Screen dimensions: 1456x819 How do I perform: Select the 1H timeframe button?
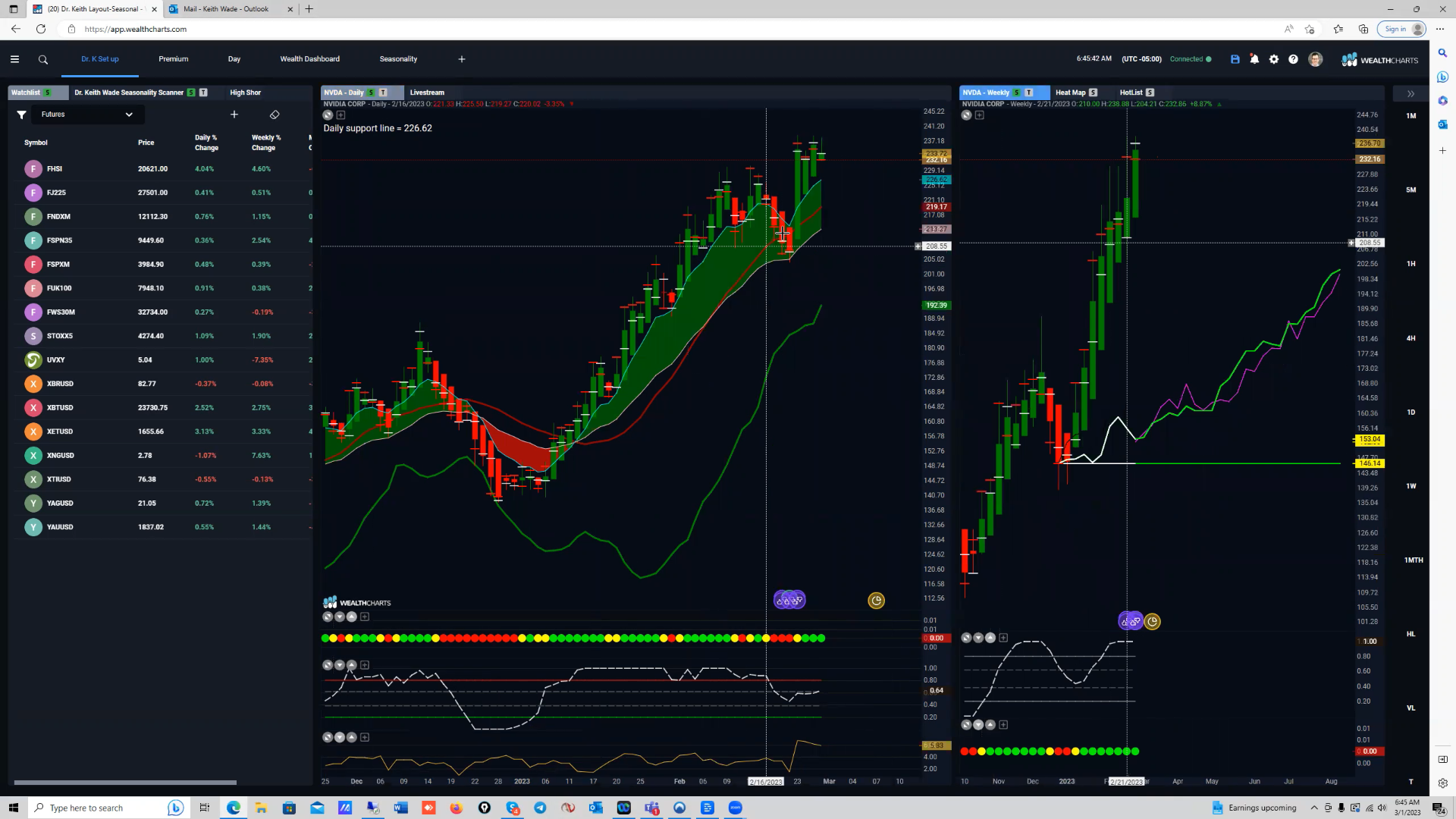coord(1411,264)
